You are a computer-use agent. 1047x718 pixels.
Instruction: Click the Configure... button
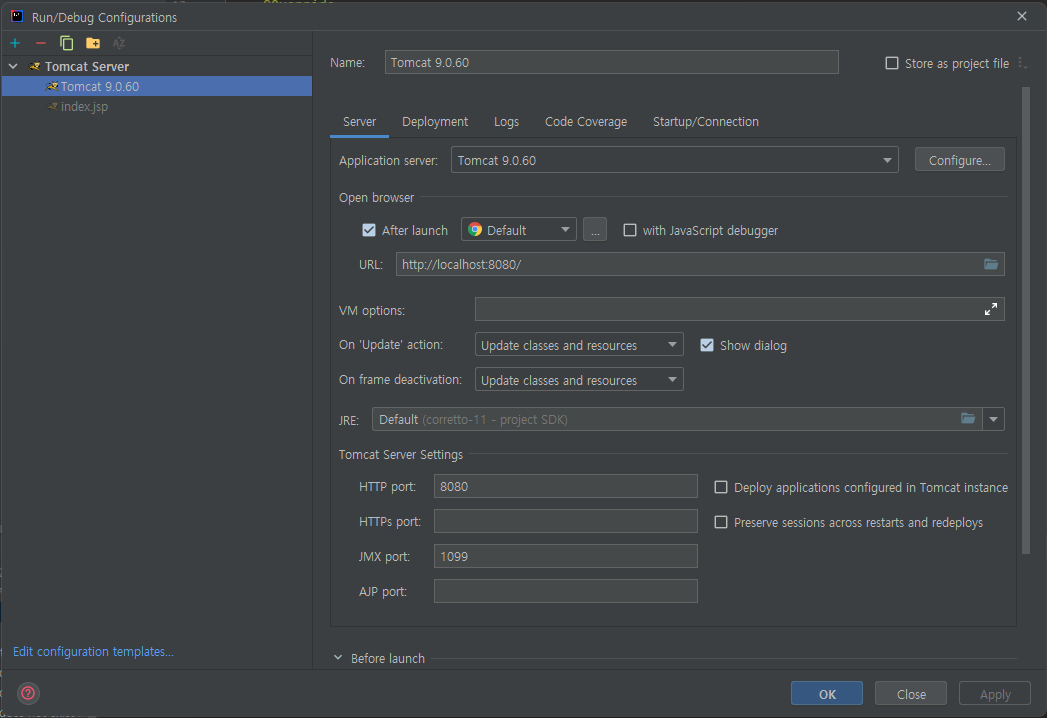(960, 160)
